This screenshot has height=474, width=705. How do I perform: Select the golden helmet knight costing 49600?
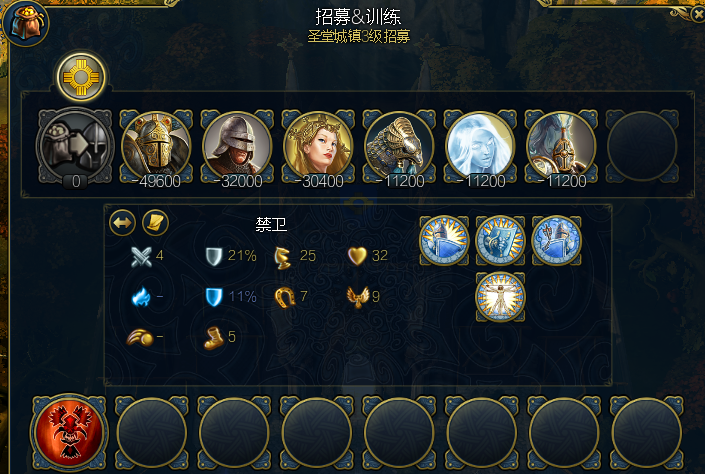coord(156,147)
